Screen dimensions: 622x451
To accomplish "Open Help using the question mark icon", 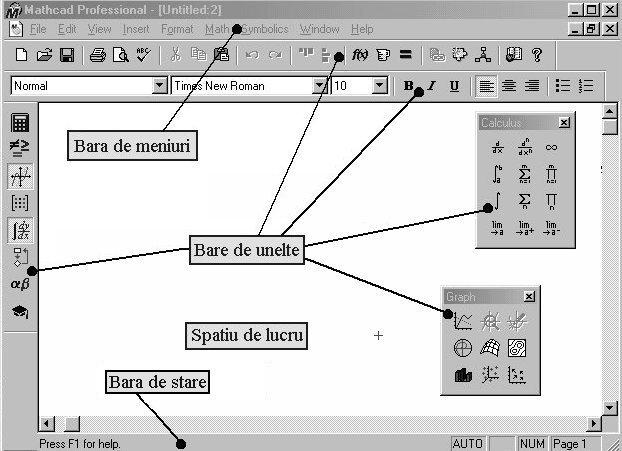I will coord(537,55).
